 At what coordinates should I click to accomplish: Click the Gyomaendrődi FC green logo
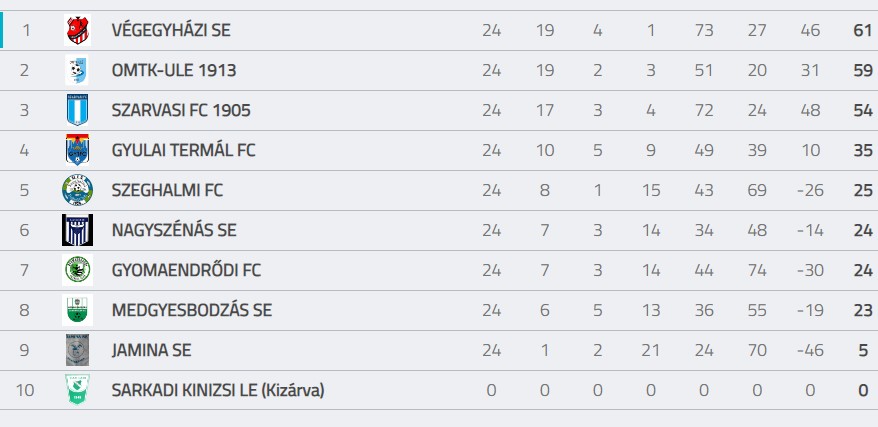(77, 270)
